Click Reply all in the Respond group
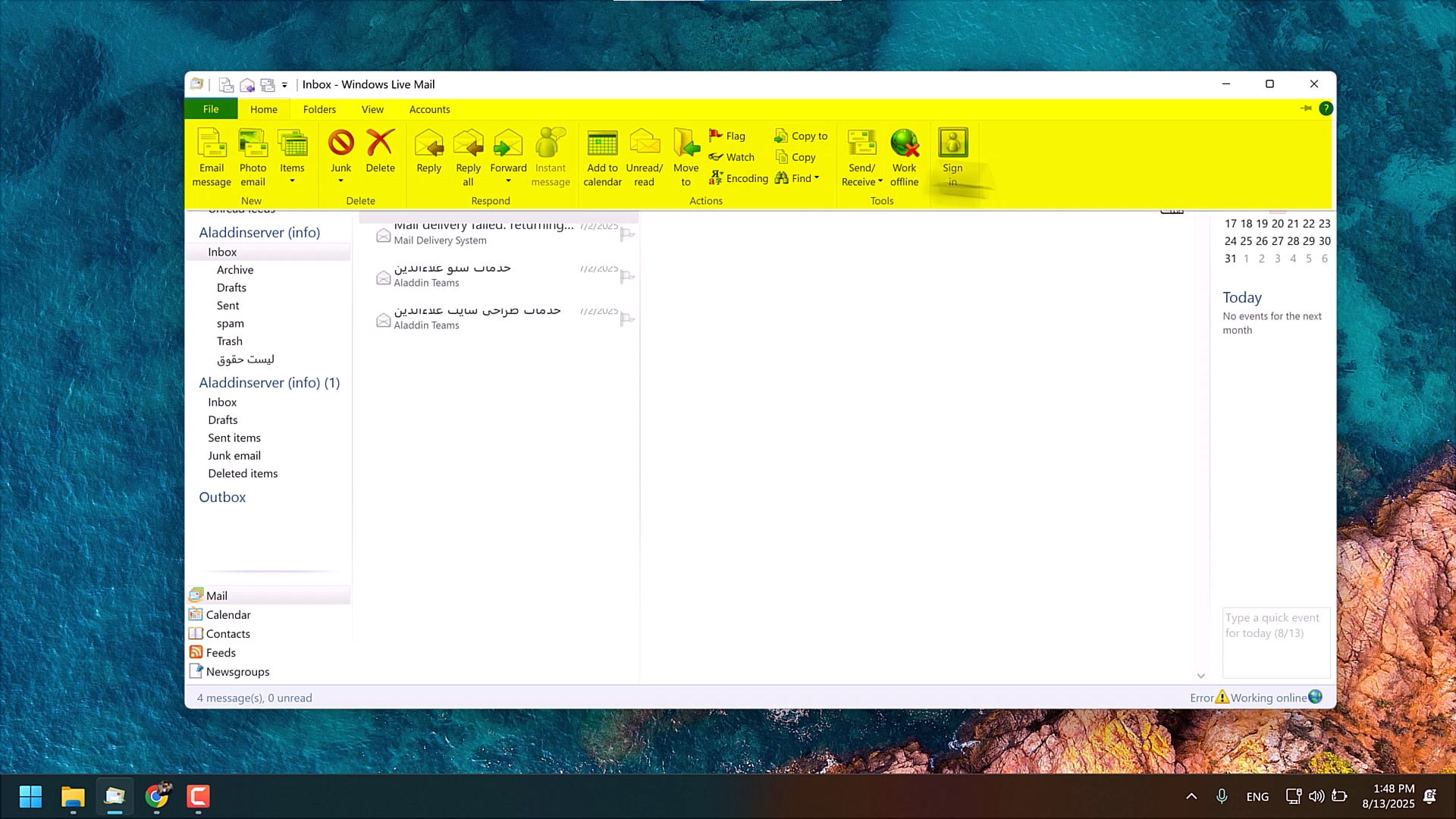Screen dimensions: 1456x819 pyautogui.click(x=468, y=158)
